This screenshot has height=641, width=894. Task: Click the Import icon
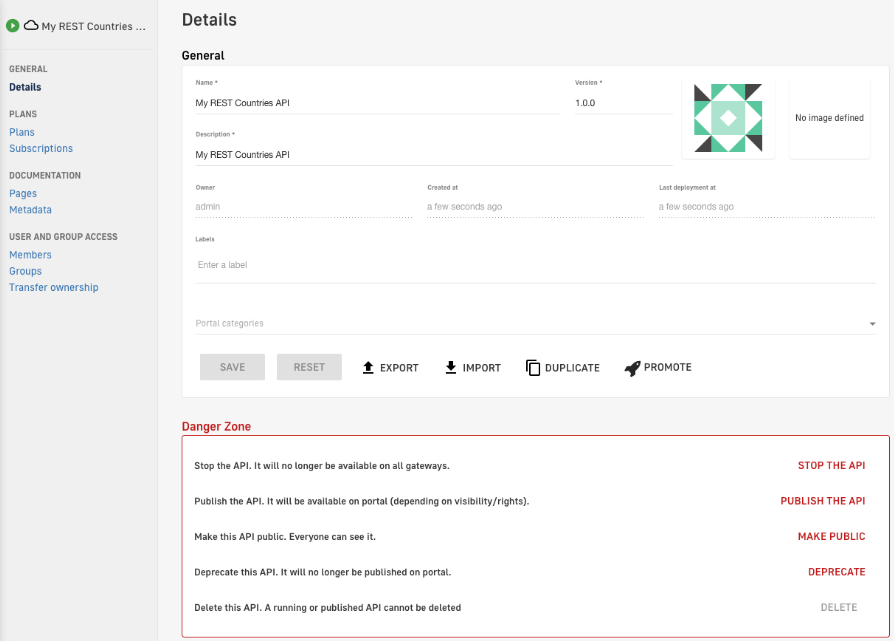pos(450,367)
